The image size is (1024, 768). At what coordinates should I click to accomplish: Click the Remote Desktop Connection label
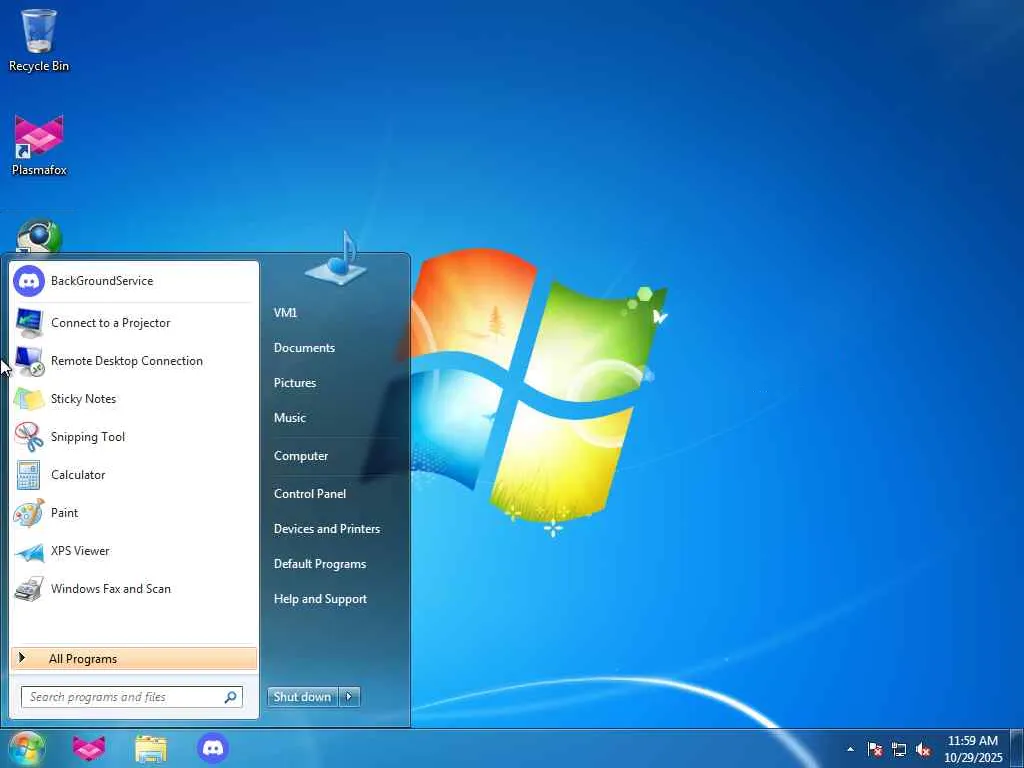click(x=127, y=361)
